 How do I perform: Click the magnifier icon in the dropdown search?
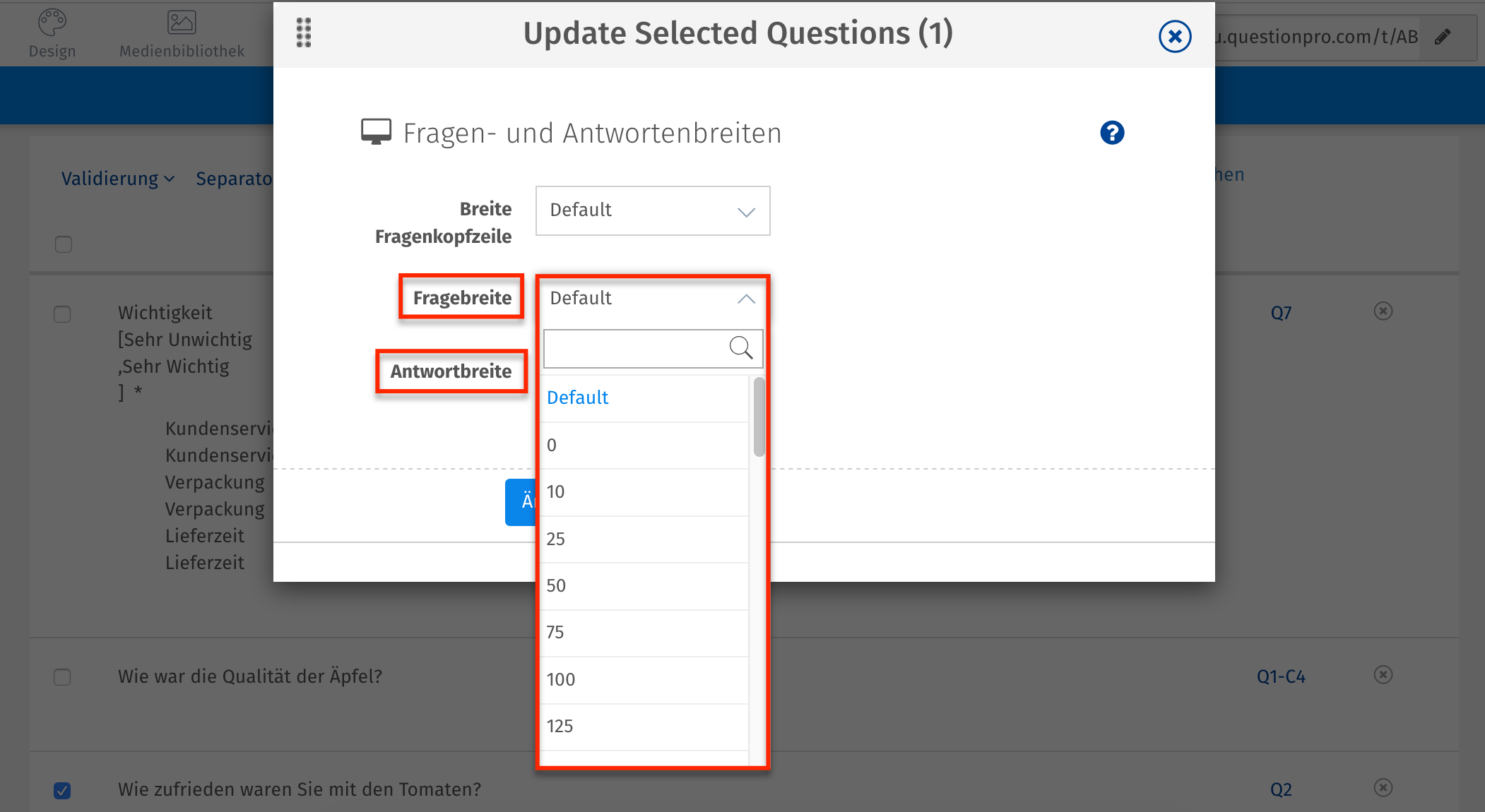click(740, 347)
